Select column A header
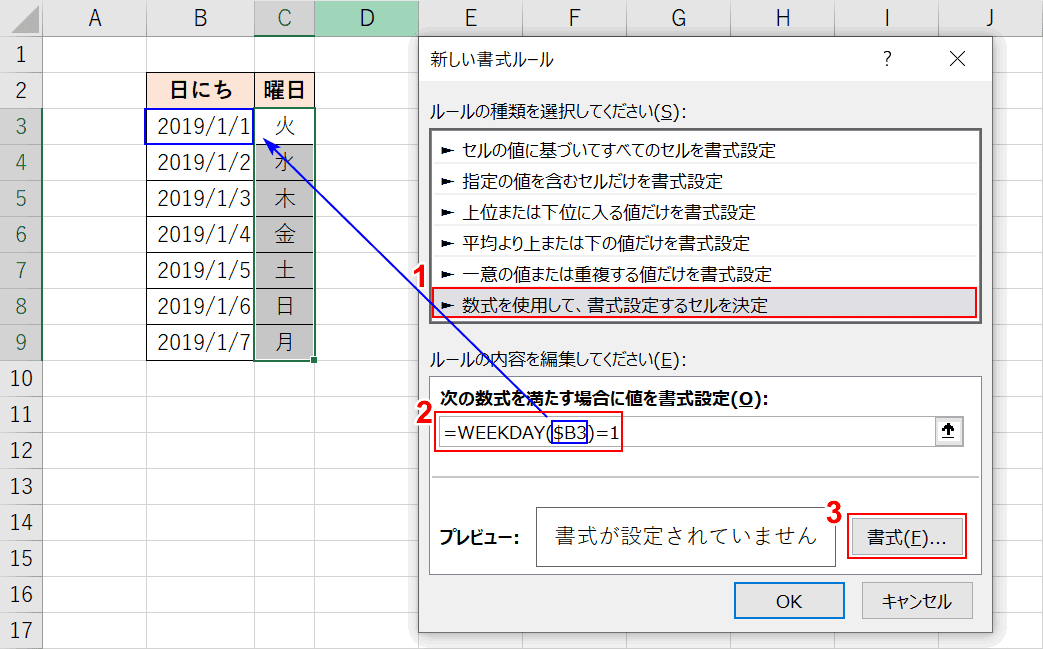The height and width of the screenshot is (649, 1043). coord(94,18)
